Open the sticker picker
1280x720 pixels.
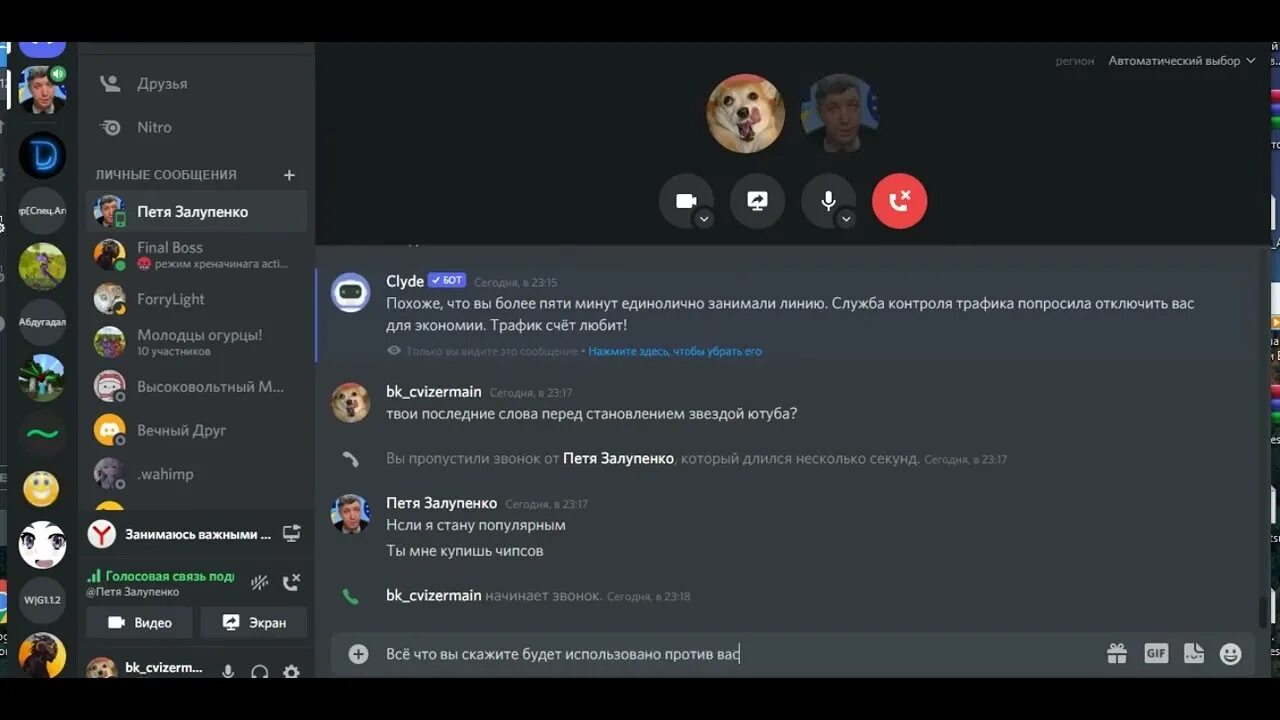1194,654
